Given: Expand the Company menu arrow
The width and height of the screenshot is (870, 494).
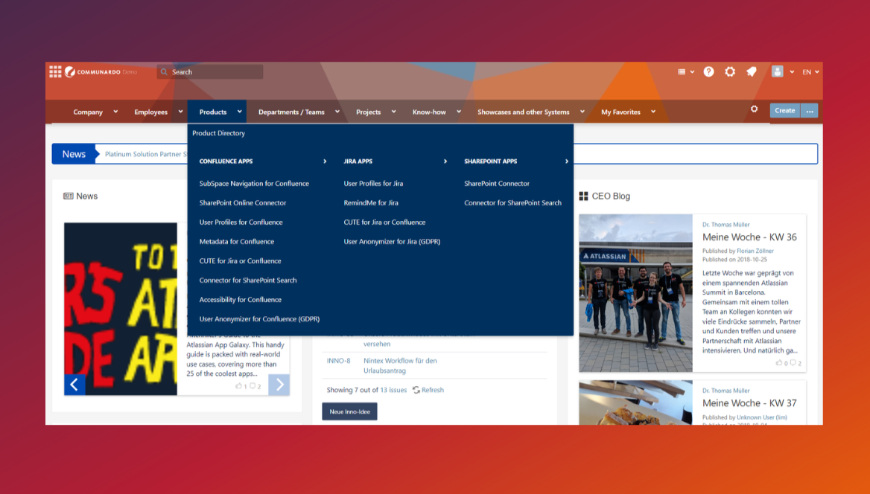Looking at the screenshot, I should coord(115,112).
